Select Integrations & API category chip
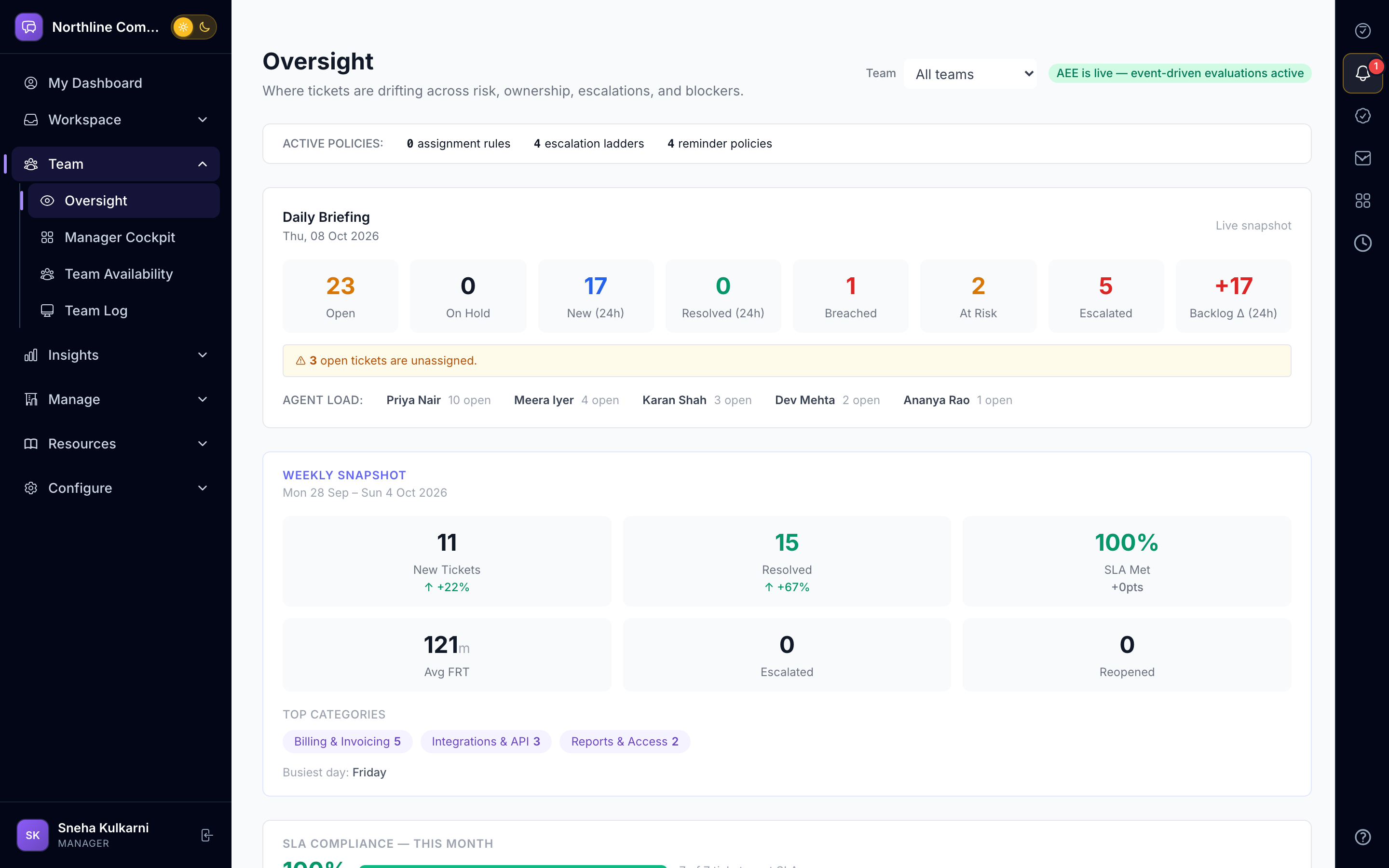 pos(486,742)
